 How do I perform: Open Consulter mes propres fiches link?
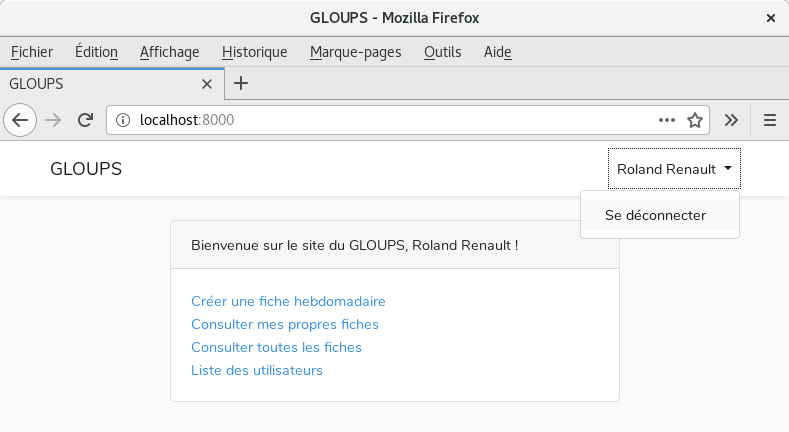pyautogui.click(x=284, y=324)
